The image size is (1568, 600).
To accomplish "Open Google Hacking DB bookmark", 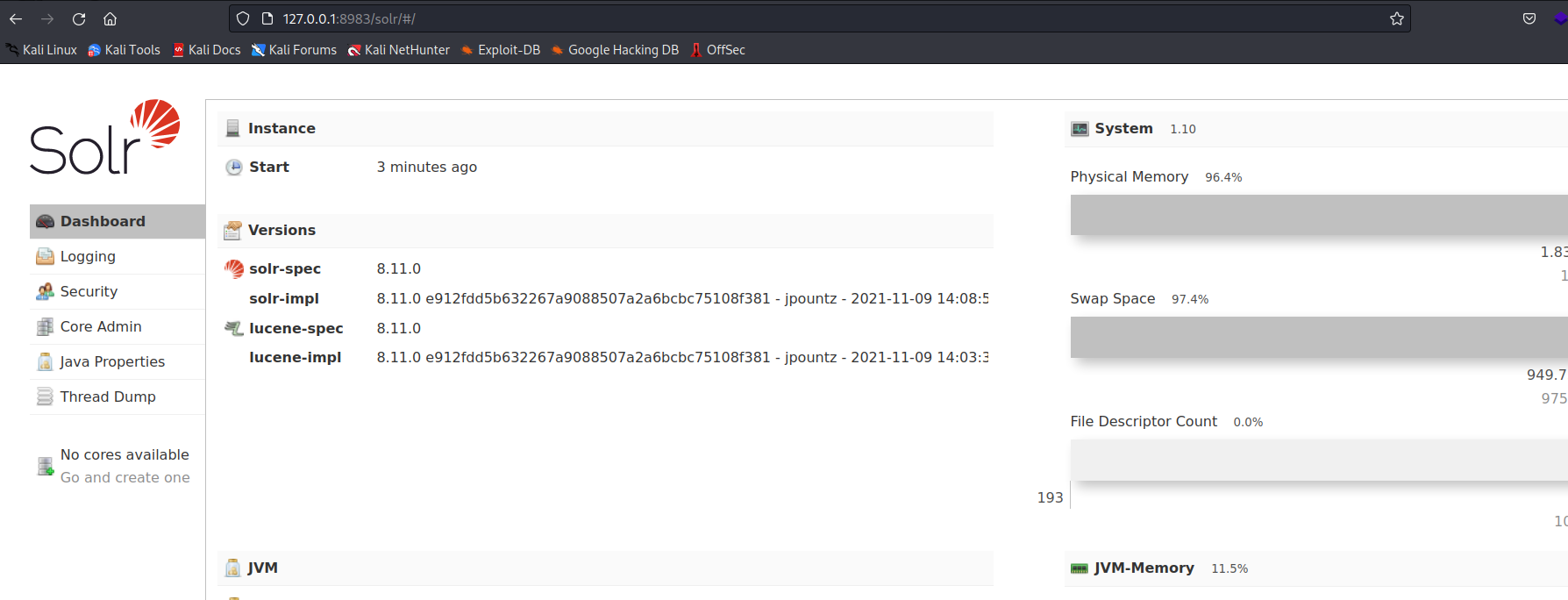I will [615, 50].
